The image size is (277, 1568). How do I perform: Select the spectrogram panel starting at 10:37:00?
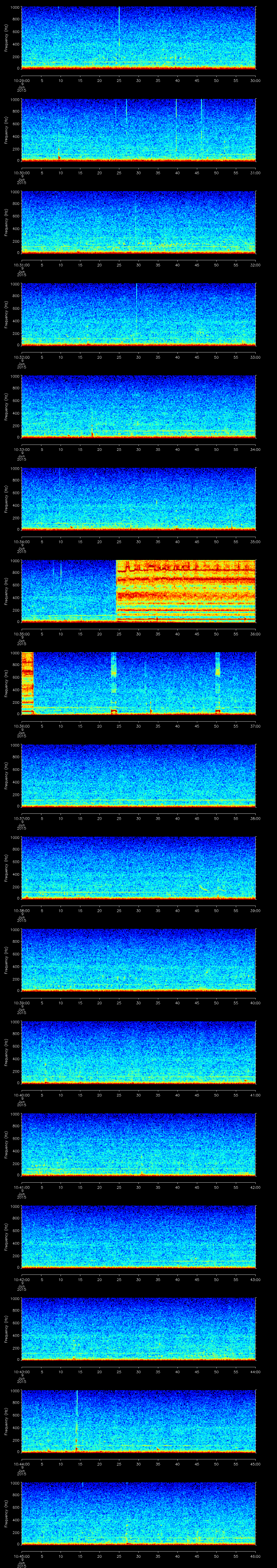coord(138,775)
